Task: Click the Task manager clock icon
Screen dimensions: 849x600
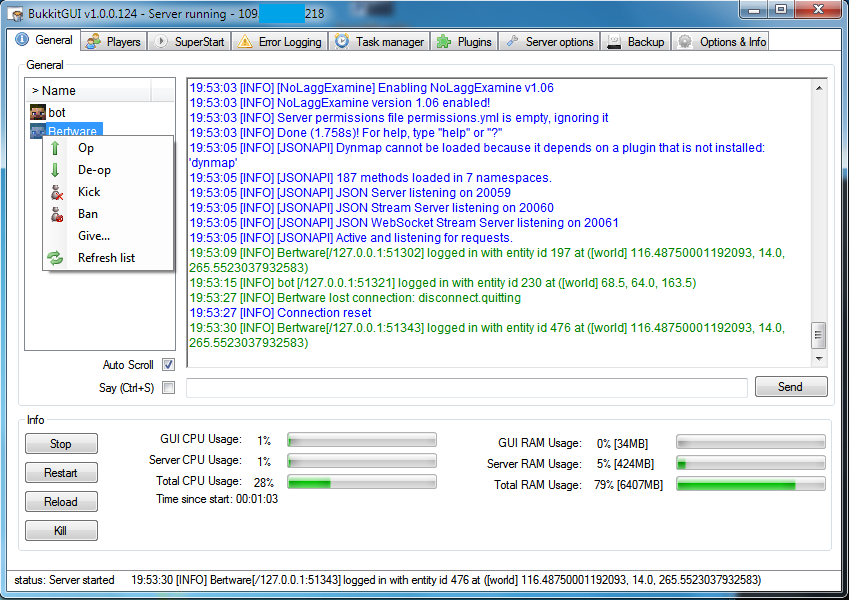Action: pyautogui.click(x=342, y=42)
